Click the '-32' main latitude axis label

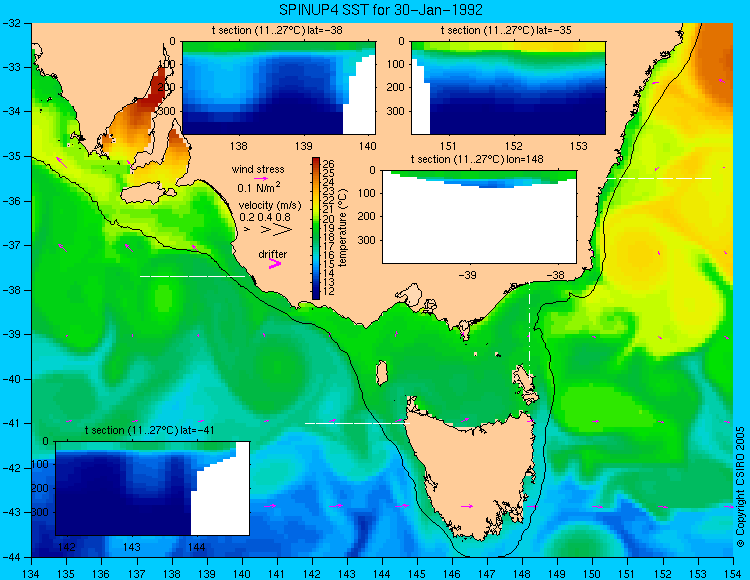click(13, 23)
